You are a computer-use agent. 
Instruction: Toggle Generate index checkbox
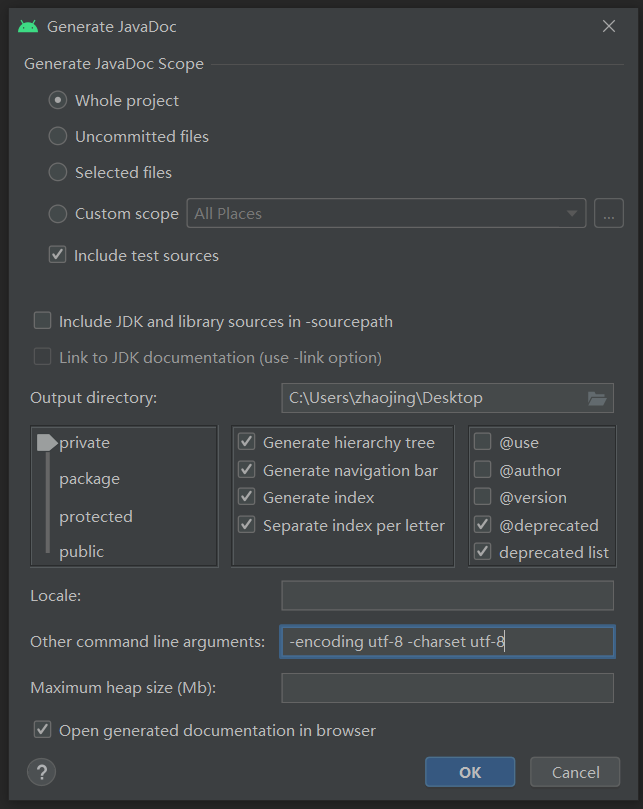(x=247, y=497)
